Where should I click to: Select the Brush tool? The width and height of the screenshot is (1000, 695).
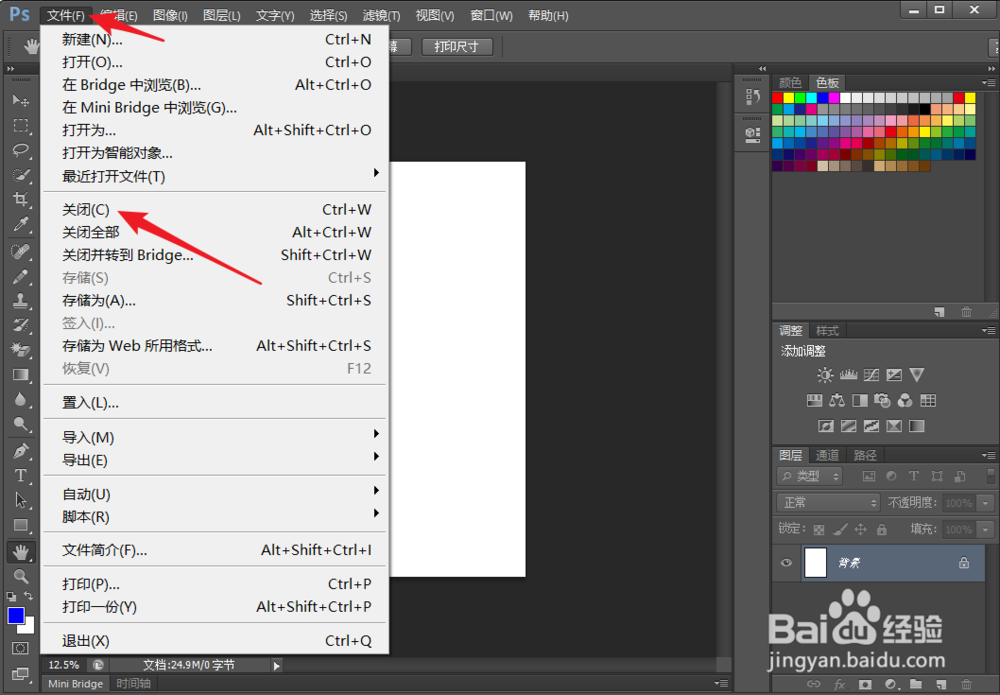tap(20, 277)
